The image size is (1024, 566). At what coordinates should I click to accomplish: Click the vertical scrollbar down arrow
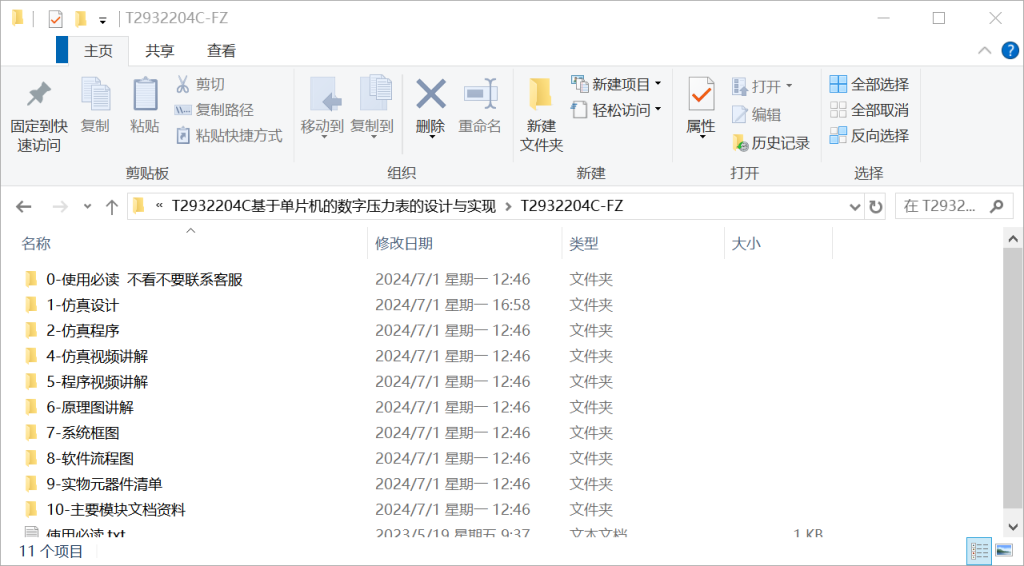pyautogui.click(x=1013, y=526)
